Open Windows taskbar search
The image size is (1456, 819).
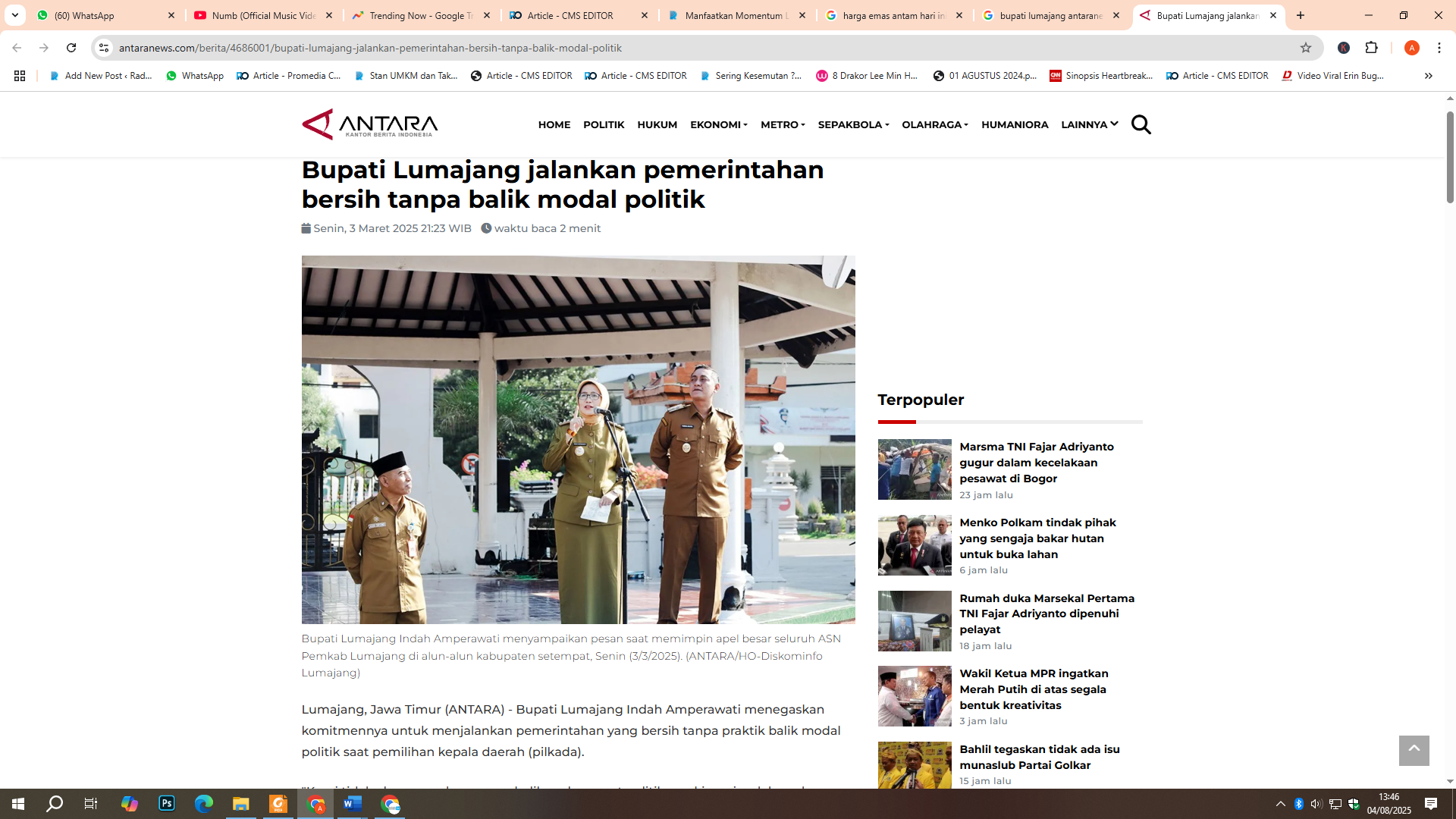(55, 804)
